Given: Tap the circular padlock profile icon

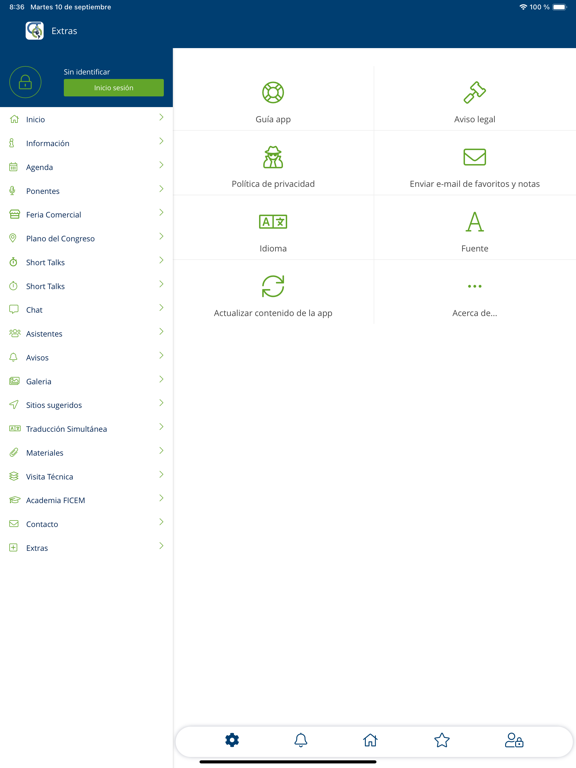Looking at the screenshot, I should (x=25, y=82).
